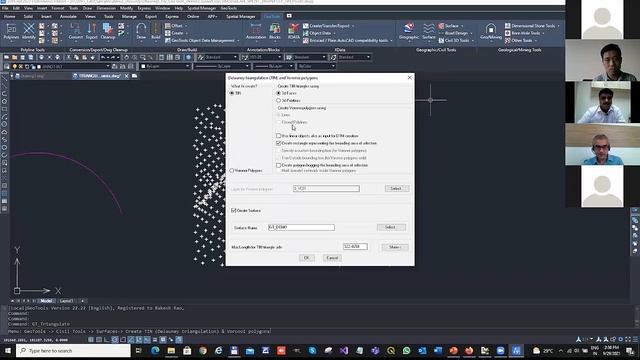The image size is (640, 360).
Task: Open the Cleanup tool
Action: tap(108, 31)
